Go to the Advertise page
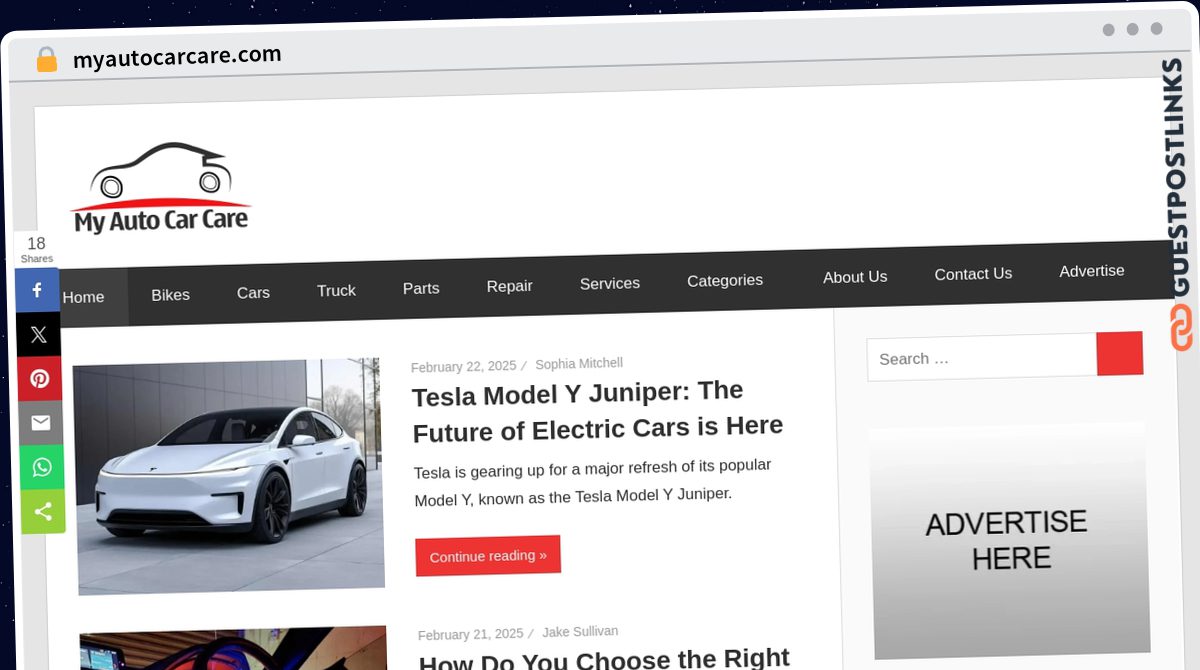1200x670 pixels. click(x=1092, y=271)
